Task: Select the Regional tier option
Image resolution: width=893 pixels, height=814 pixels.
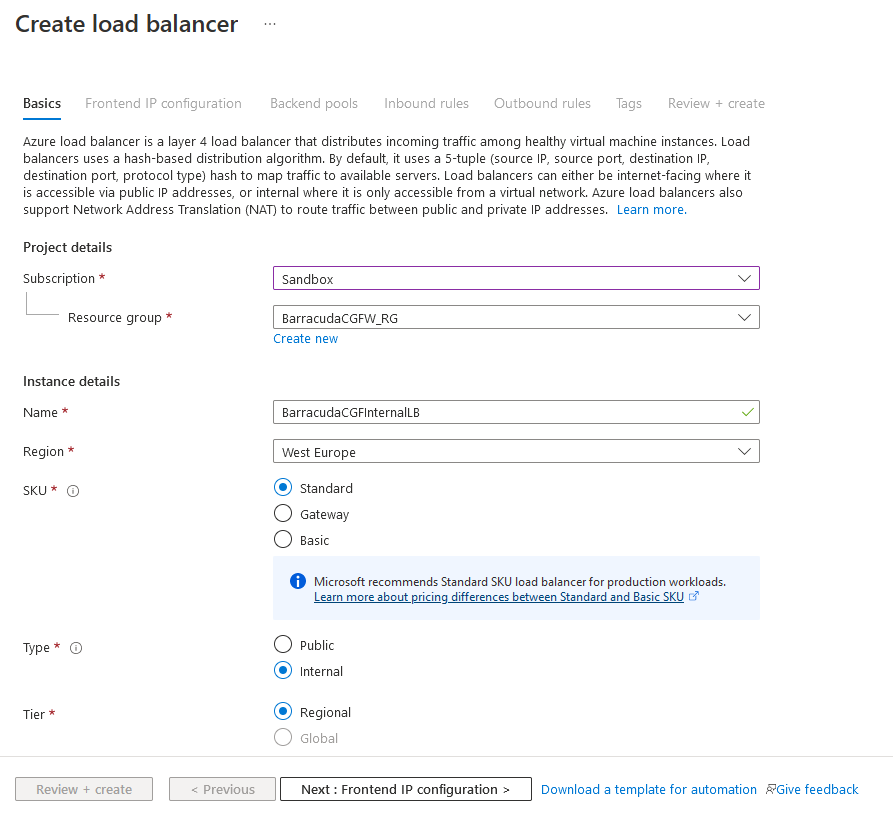Action: tap(283, 711)
